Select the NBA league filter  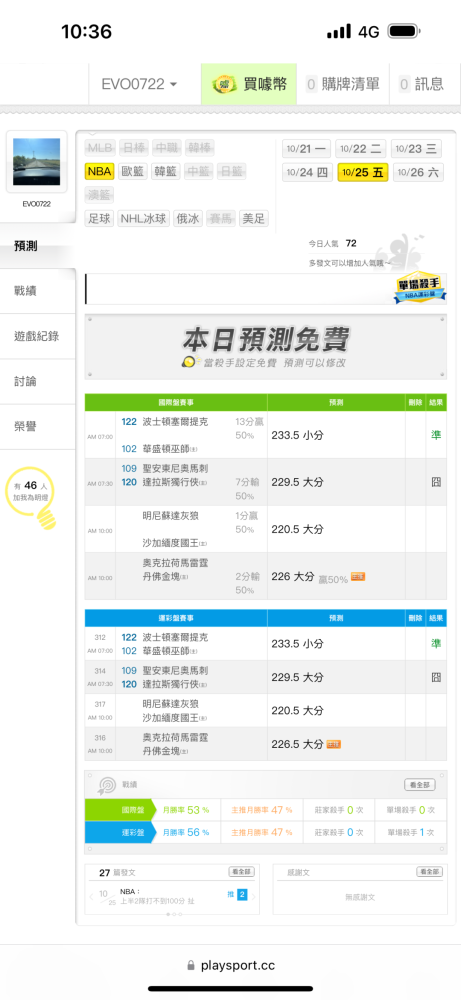(99, 171)
